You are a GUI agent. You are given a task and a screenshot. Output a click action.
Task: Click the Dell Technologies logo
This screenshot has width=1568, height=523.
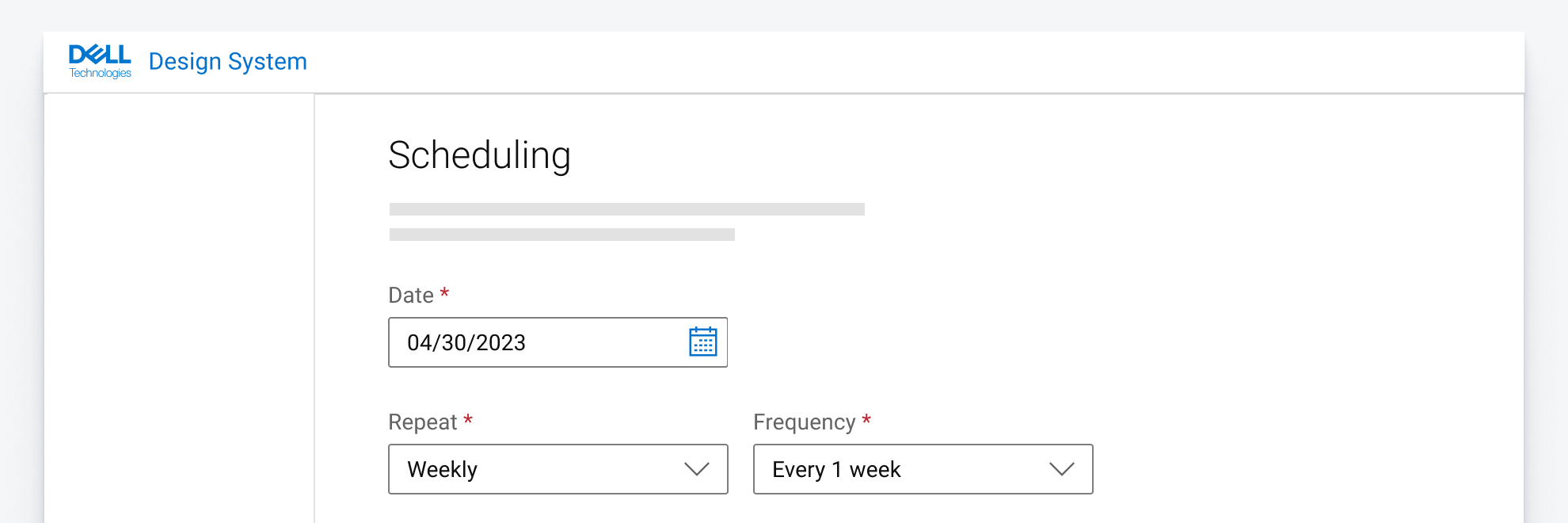point(100,61)
